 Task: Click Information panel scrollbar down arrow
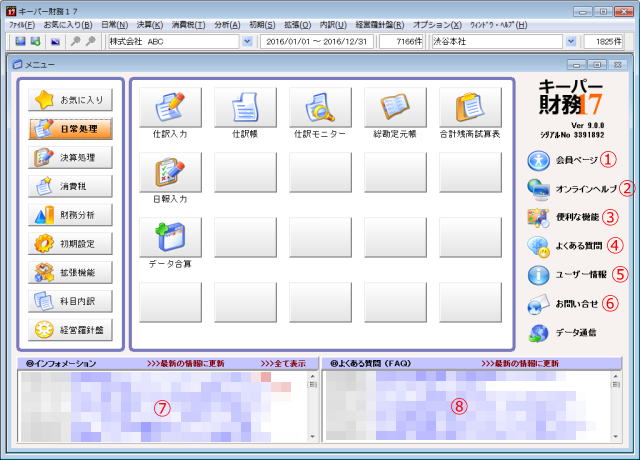[x=313, y=437]
